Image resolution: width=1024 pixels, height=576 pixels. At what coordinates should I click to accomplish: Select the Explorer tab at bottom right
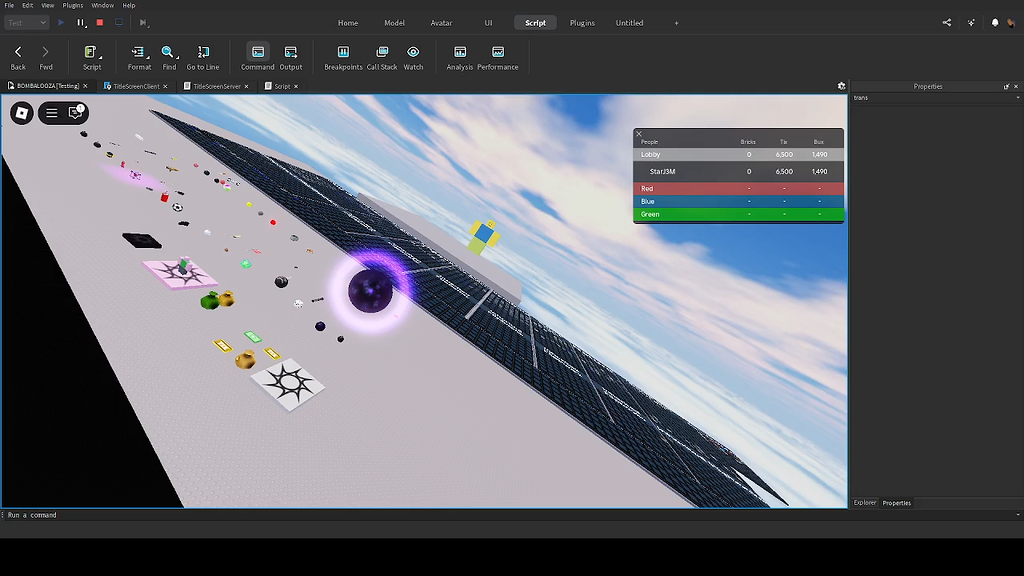[x=864, y=503]
